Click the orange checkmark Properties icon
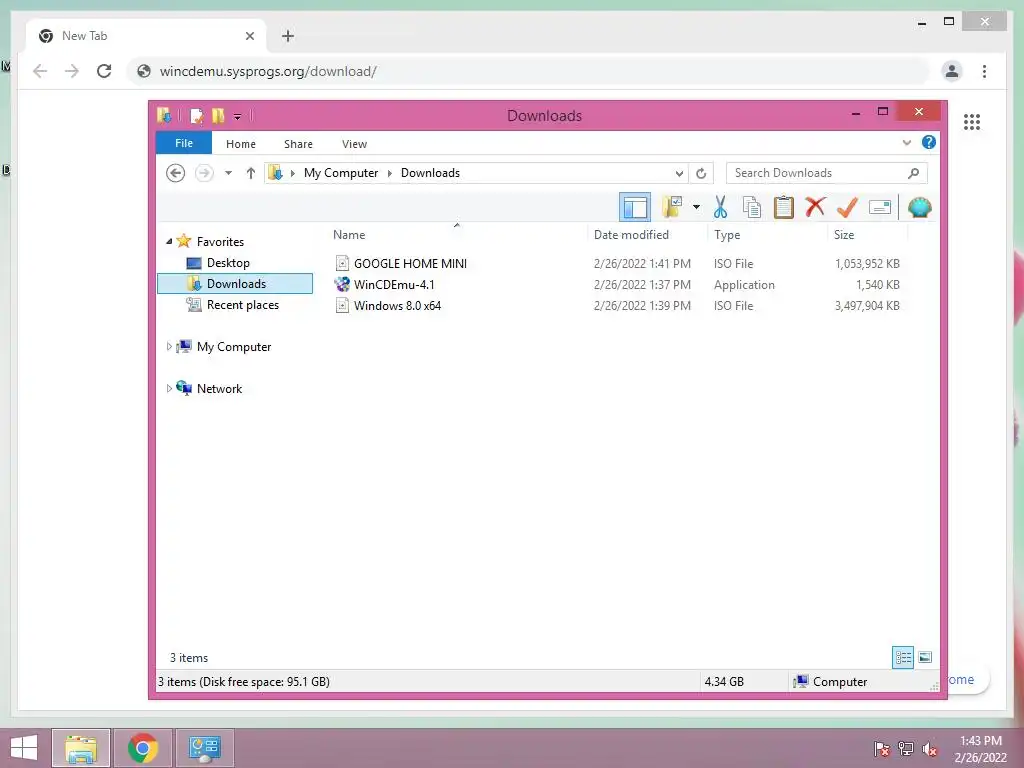Image resolution: width=1024 pixels, height=768 pixels. point(847,208)
